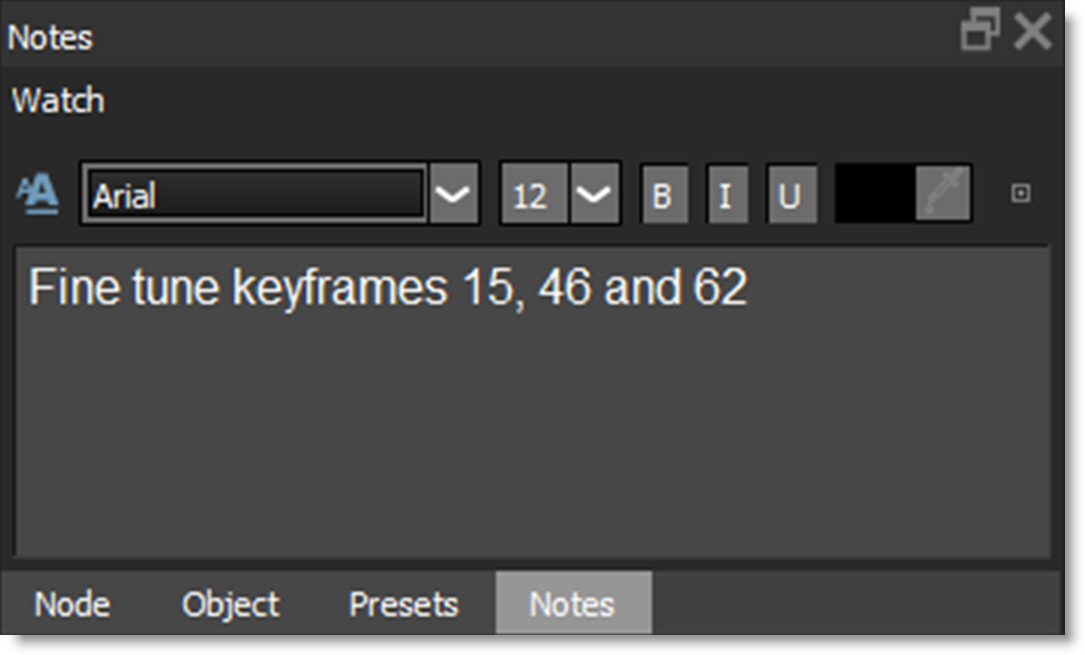Close the Notes panel
The image size is (1085, 655).
[x=1032, y=33]
